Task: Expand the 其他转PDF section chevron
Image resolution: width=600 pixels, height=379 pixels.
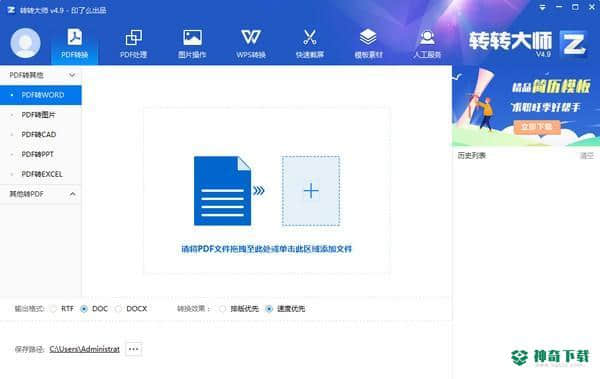Action: [x=72, y=194]
